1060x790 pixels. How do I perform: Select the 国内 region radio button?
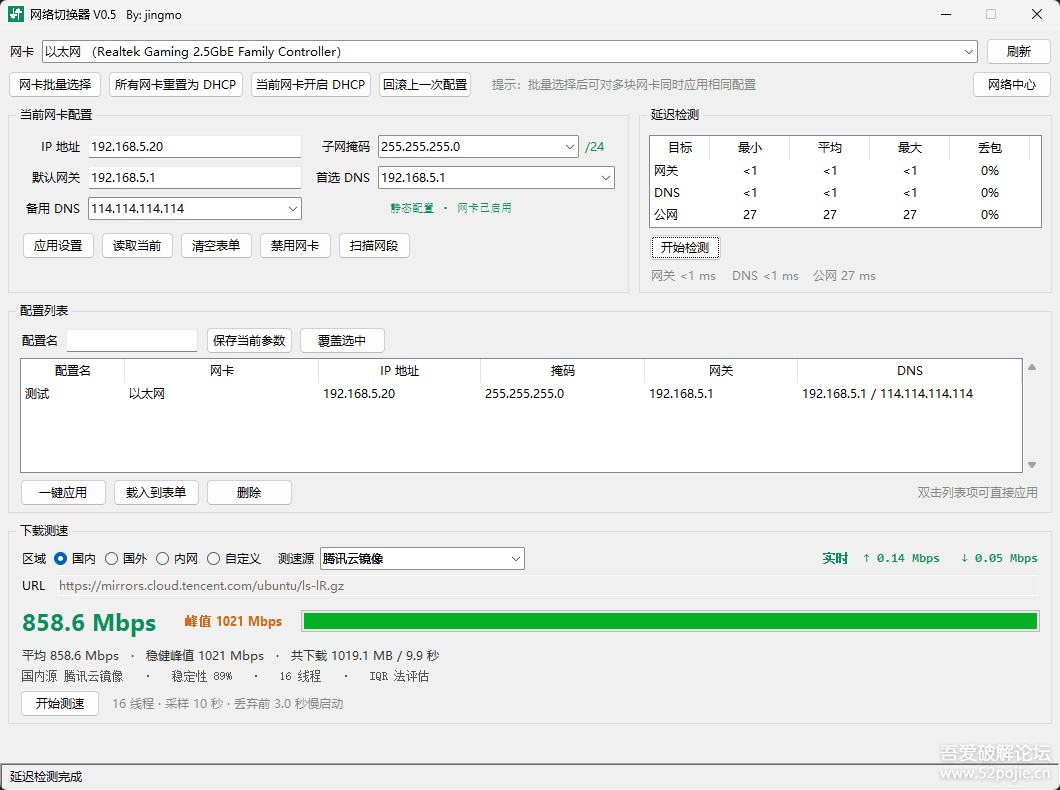point(60,558)
